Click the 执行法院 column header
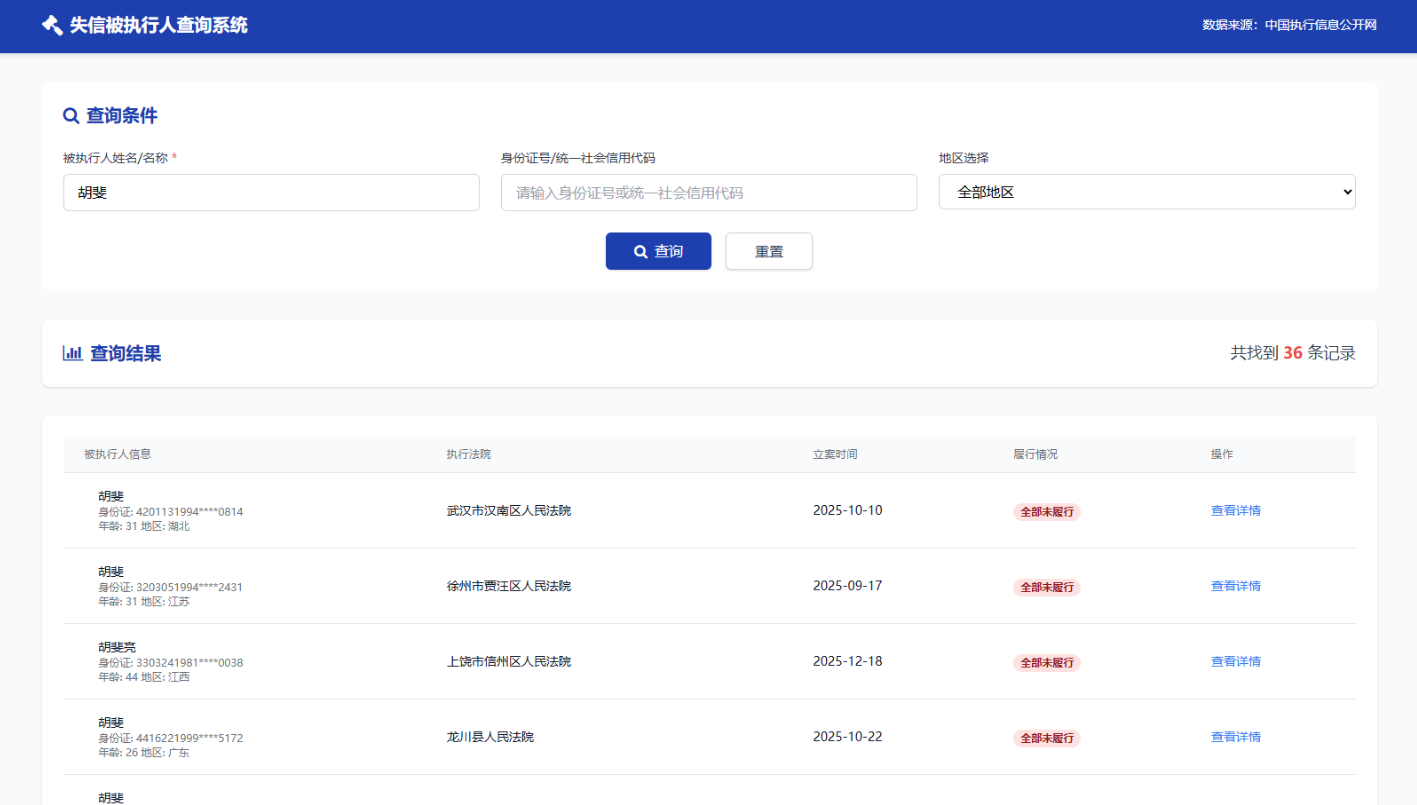 [468, 454]
